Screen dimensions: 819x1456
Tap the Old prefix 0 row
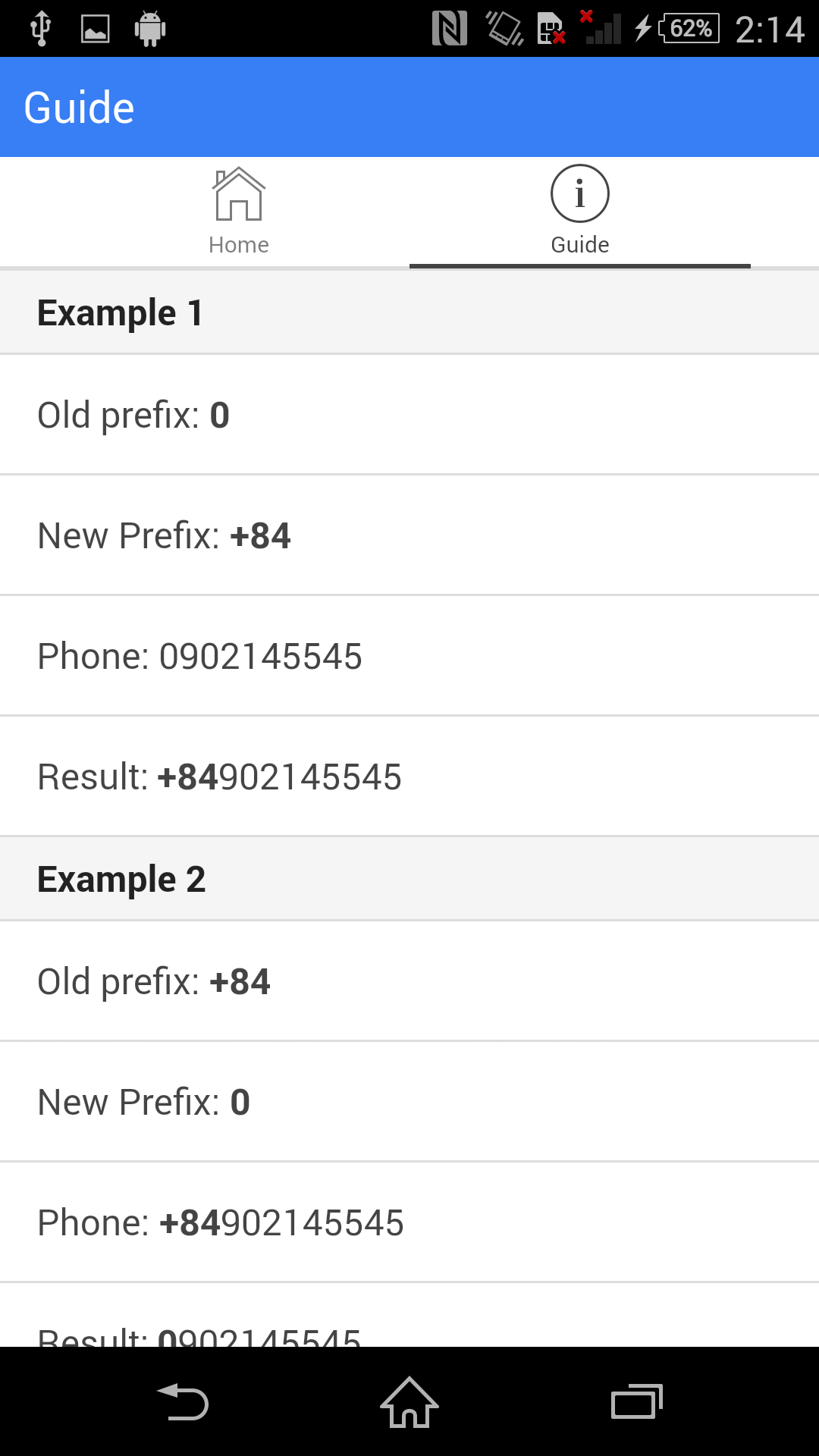tap(409, 414)
